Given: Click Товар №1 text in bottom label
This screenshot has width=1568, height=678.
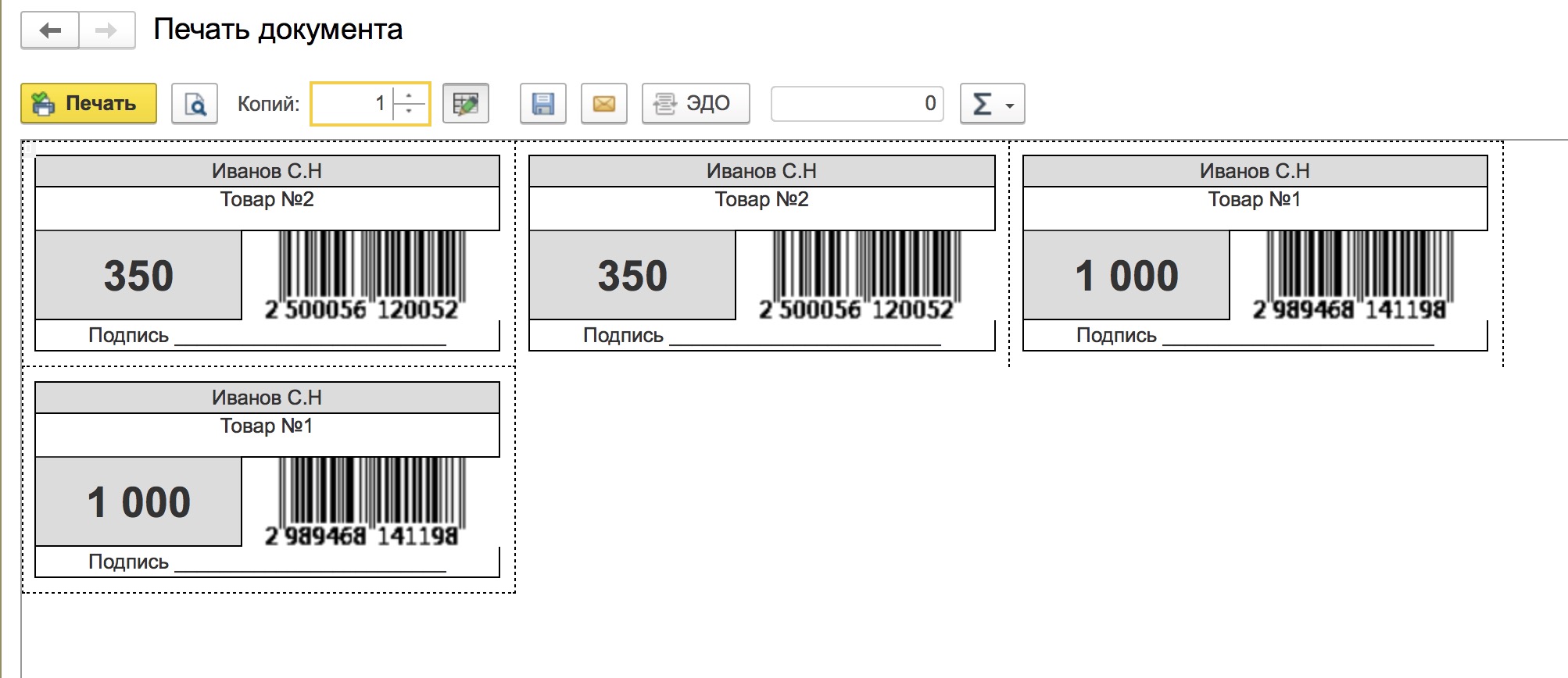Looking at the screenshot, I should pos(267,426).
